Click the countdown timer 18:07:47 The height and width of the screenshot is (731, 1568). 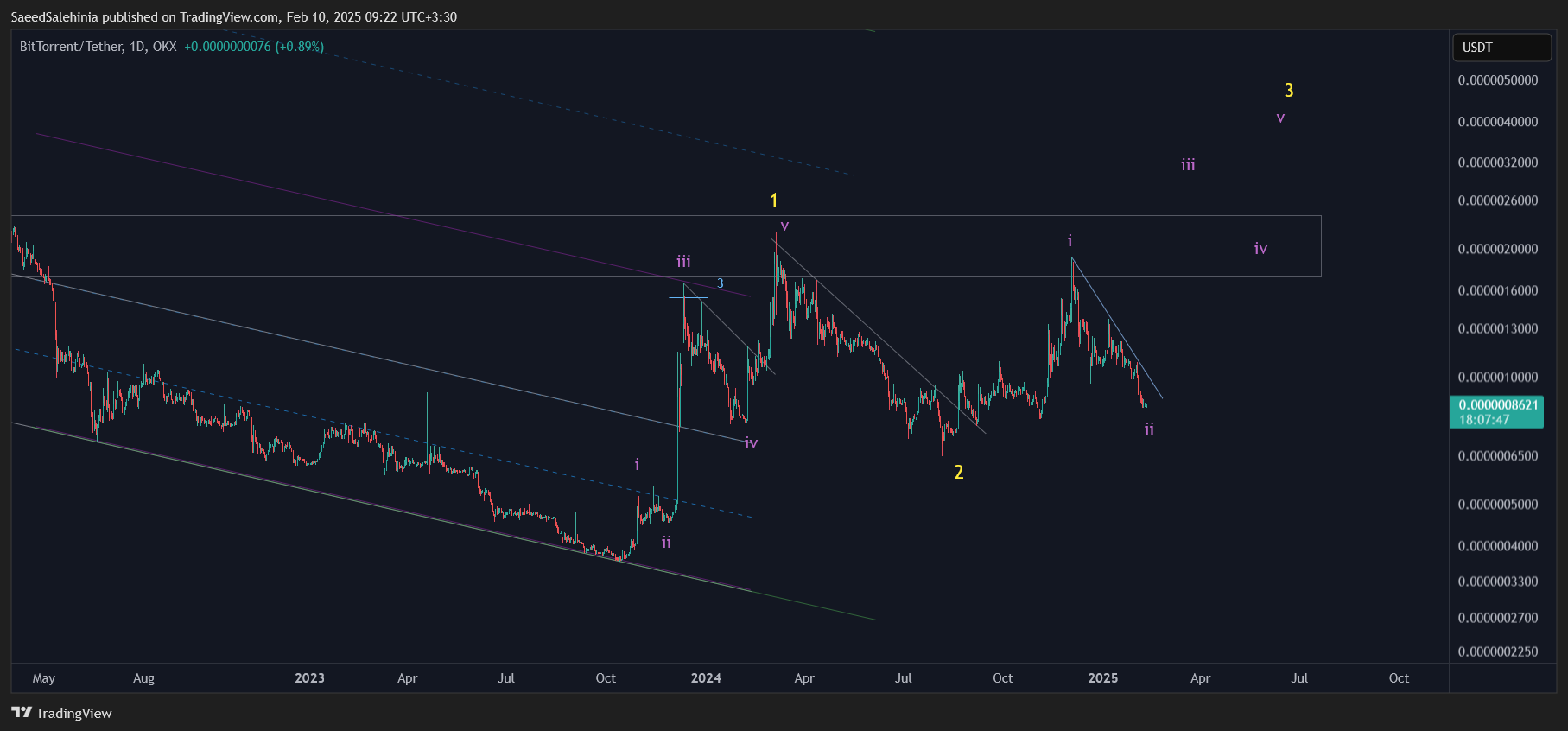click(x=1484, y=420)
